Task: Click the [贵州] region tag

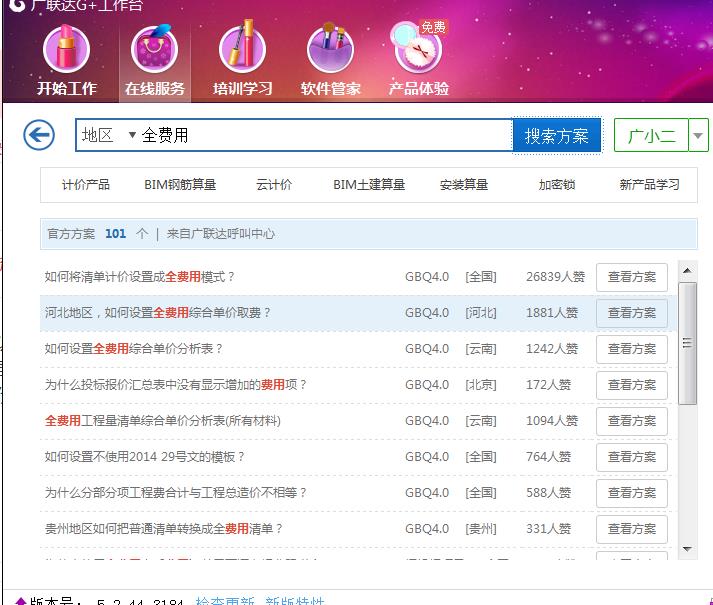Action: tap(481, 528)
